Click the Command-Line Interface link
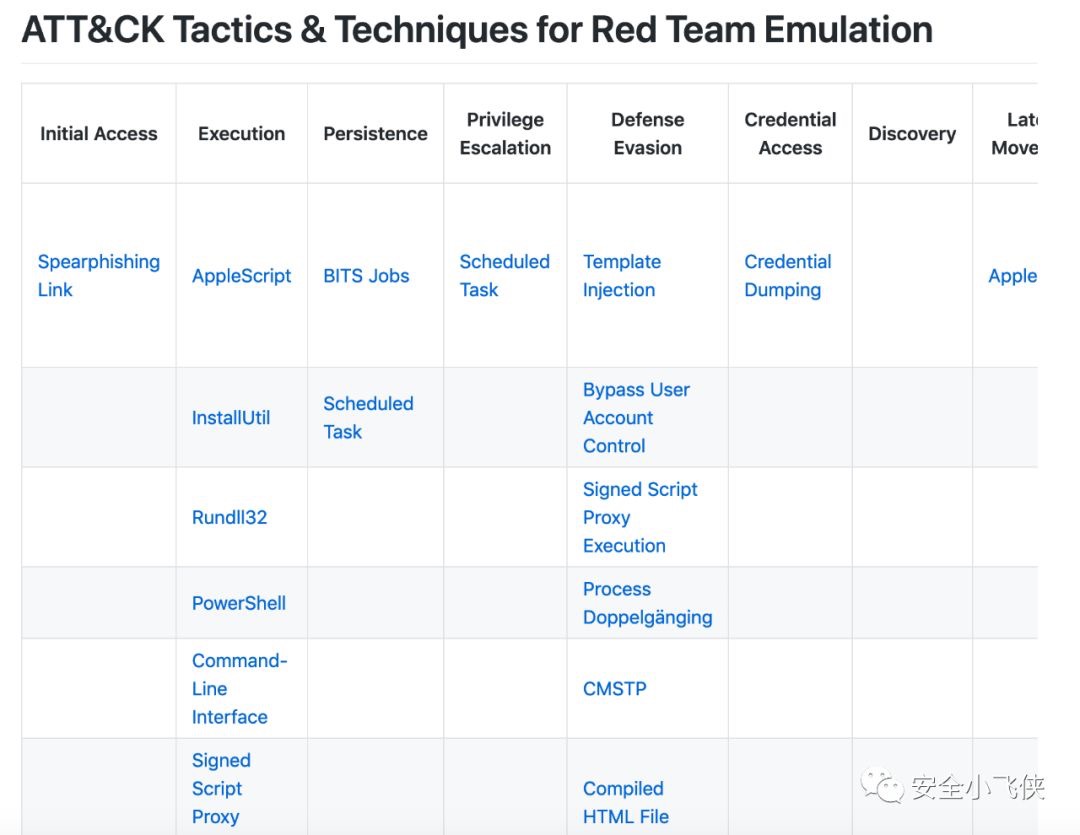Image resolution: width=1080 pixels, height=835 pixels. [x=239, y=688]
